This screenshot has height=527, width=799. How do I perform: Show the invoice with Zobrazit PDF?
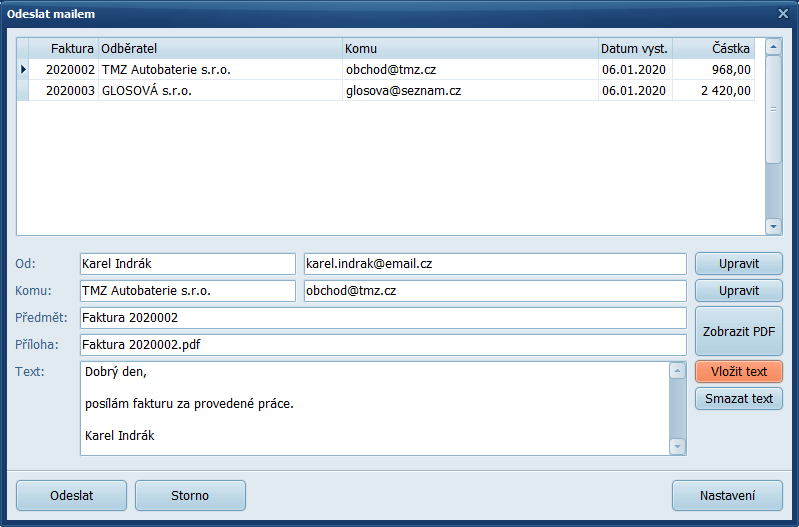(739, 331)
